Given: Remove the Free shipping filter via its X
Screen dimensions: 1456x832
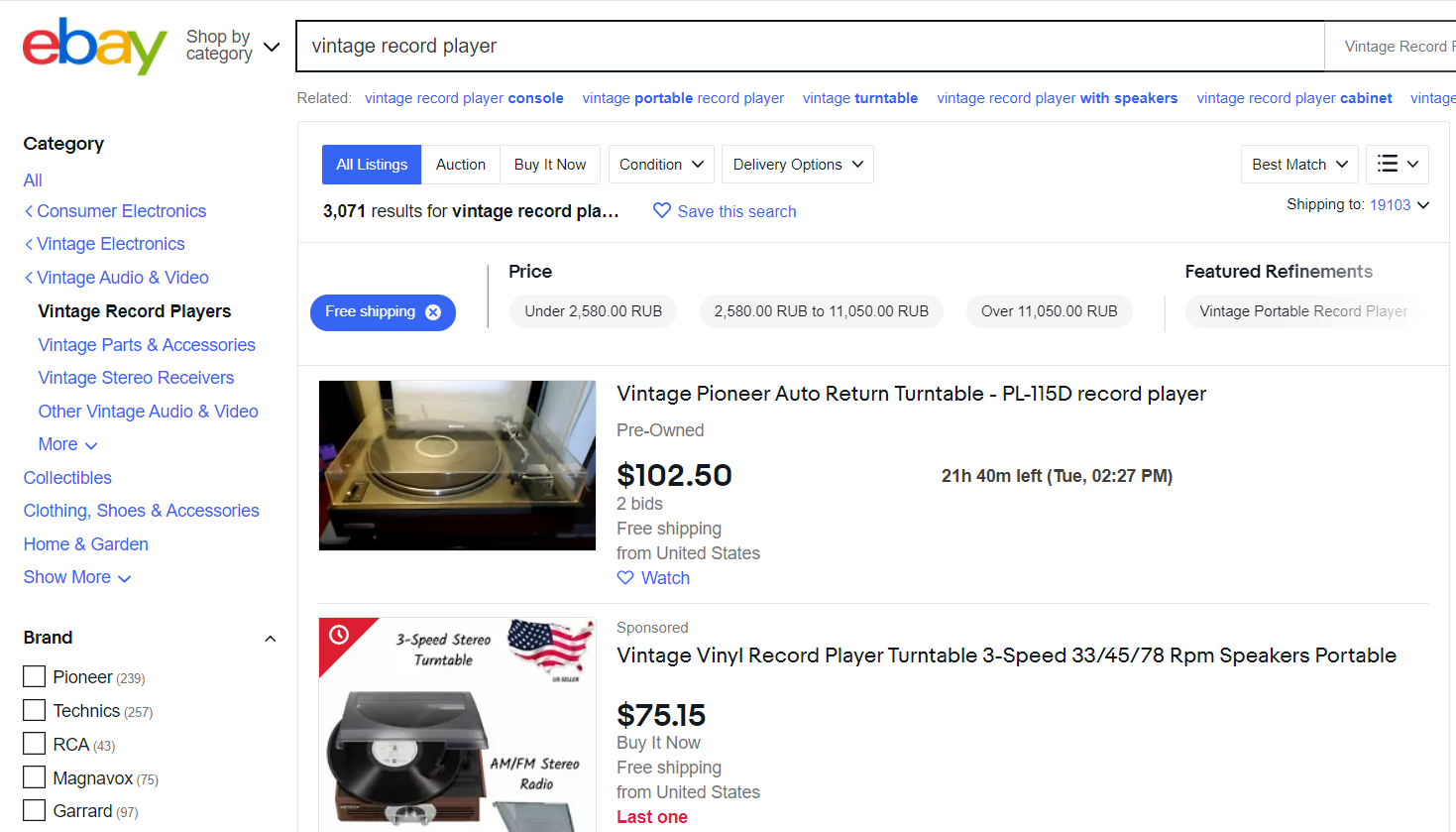Looking at the screenshot, I should (x=434, y=311).
